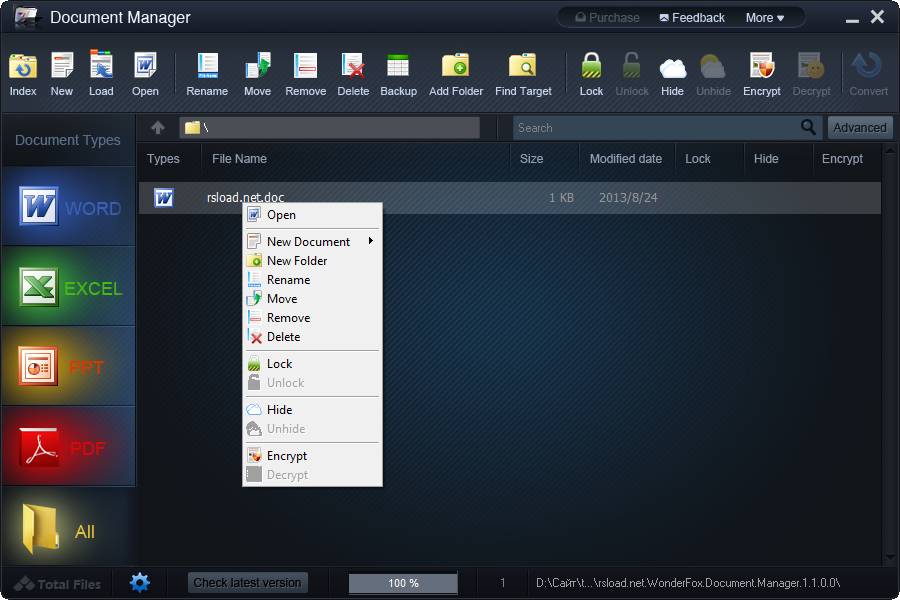Viewport: 900px width, 600px height.
Task: Click the Unhide toolbar icon
Action: (x=713, y=67)
